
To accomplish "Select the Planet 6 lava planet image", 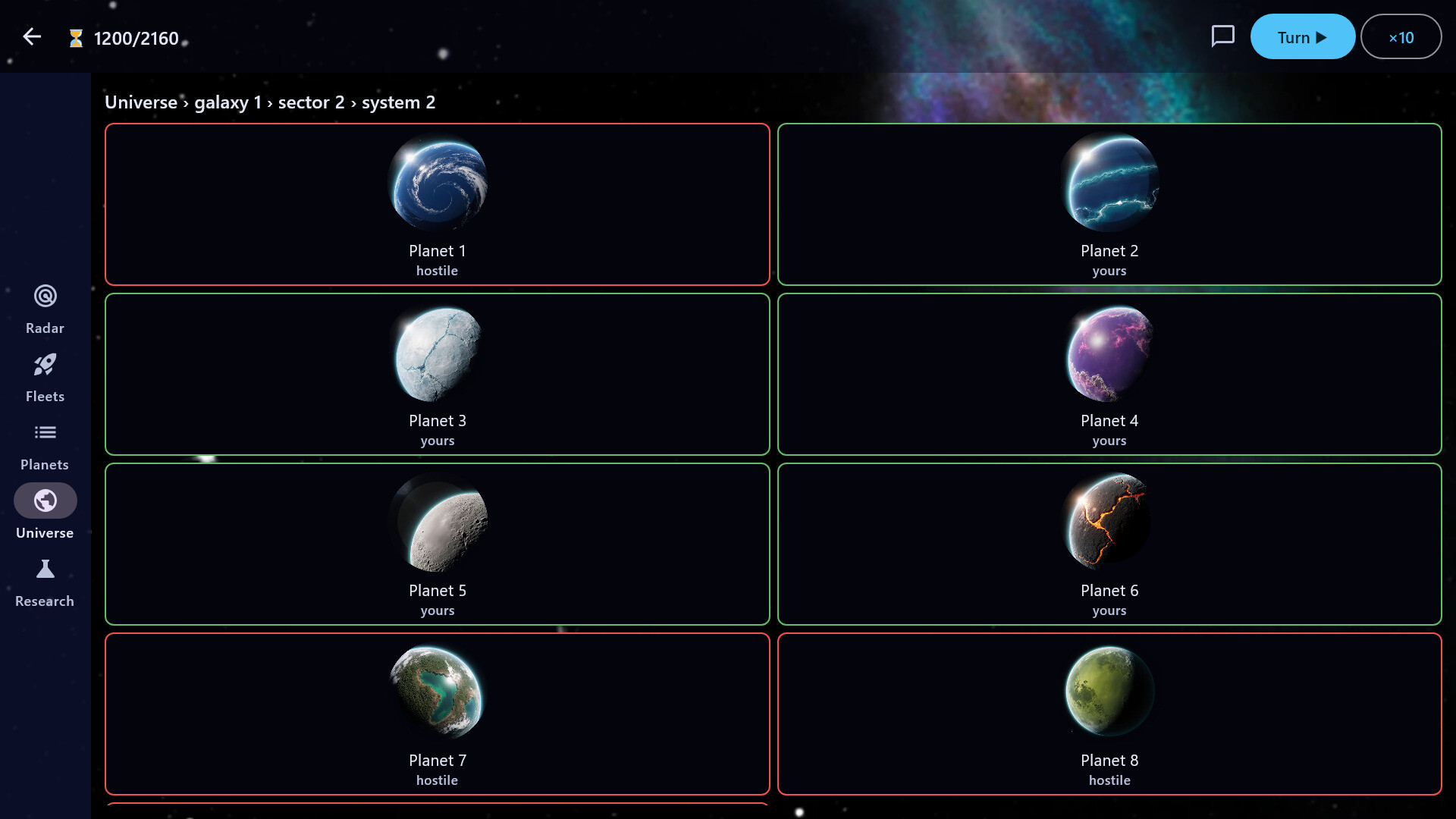I will coord(1109,522).
